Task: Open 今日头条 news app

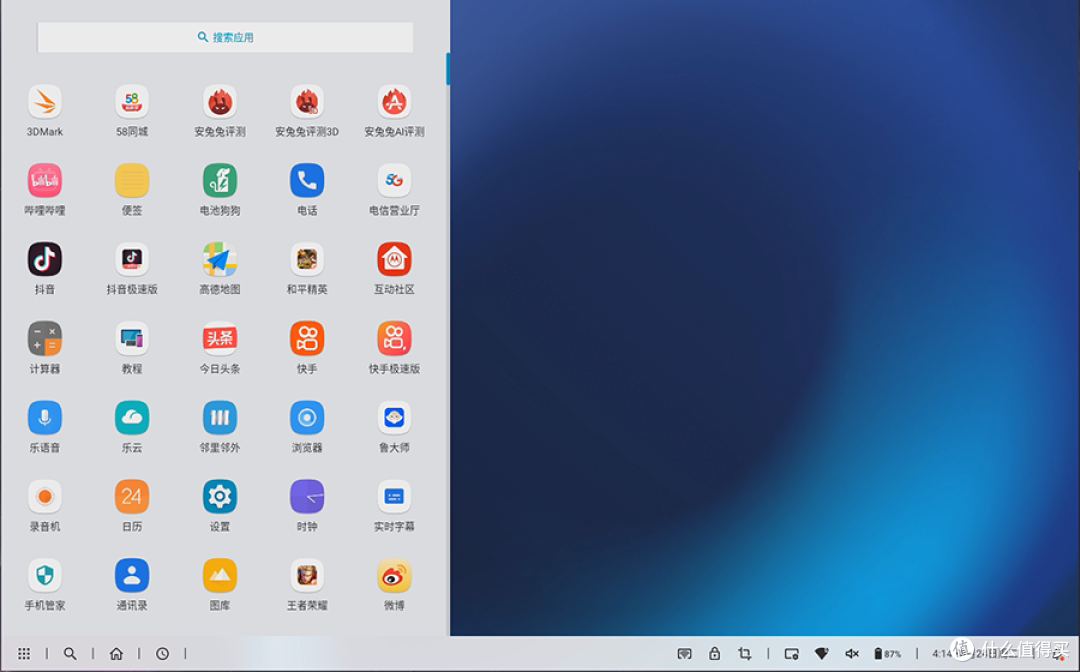Action: click(x=220, y=339)
